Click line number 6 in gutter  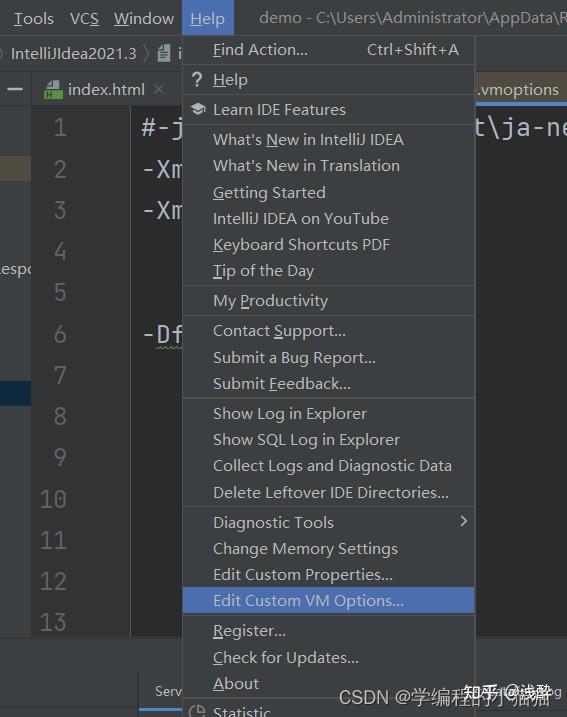coord(60,334)
